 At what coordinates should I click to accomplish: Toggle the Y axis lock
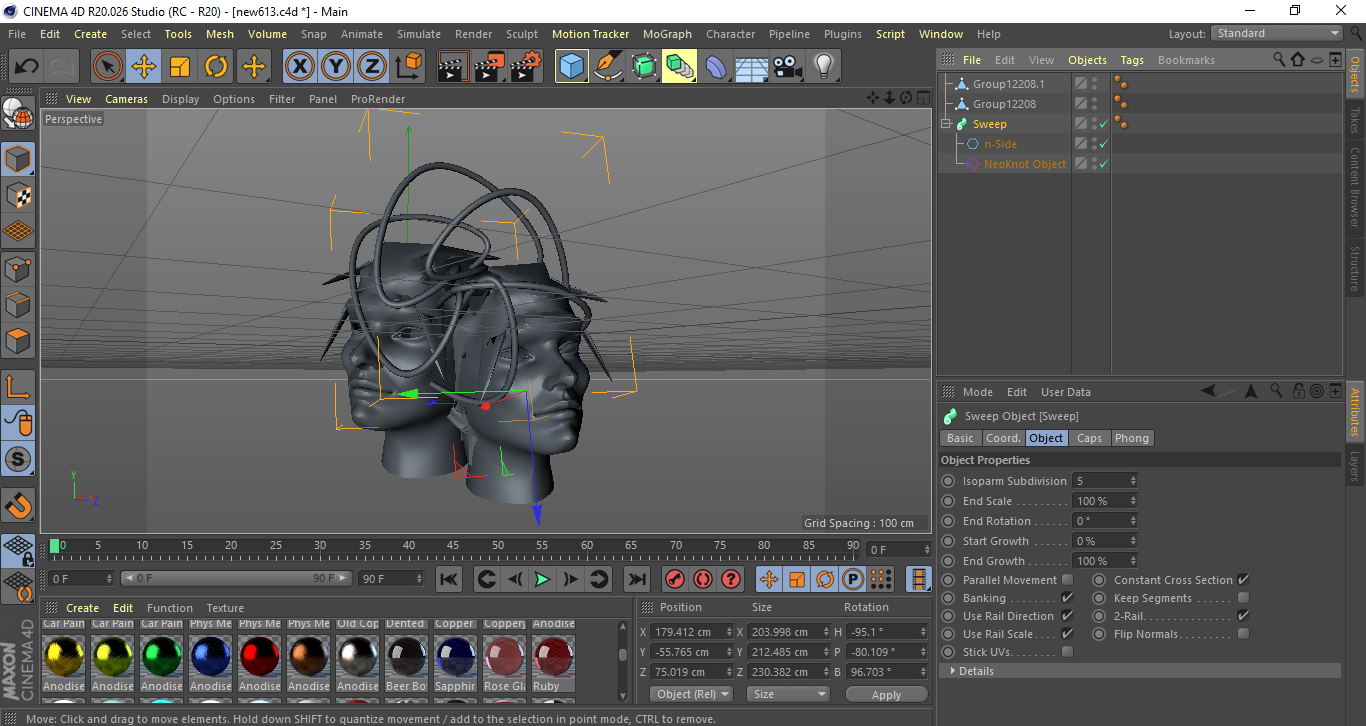335,67
